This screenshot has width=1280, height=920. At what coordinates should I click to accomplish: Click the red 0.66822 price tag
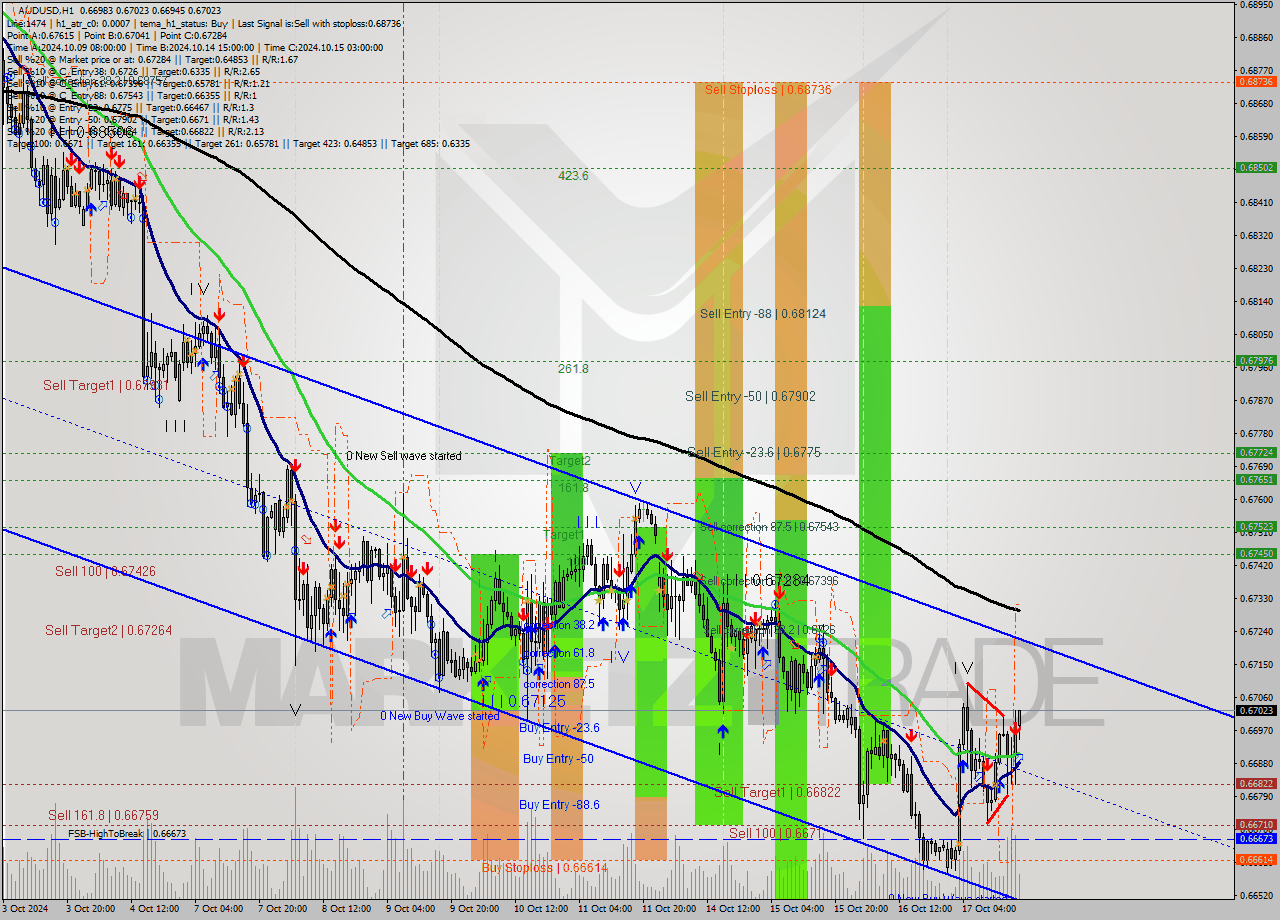coord(1255,784)
